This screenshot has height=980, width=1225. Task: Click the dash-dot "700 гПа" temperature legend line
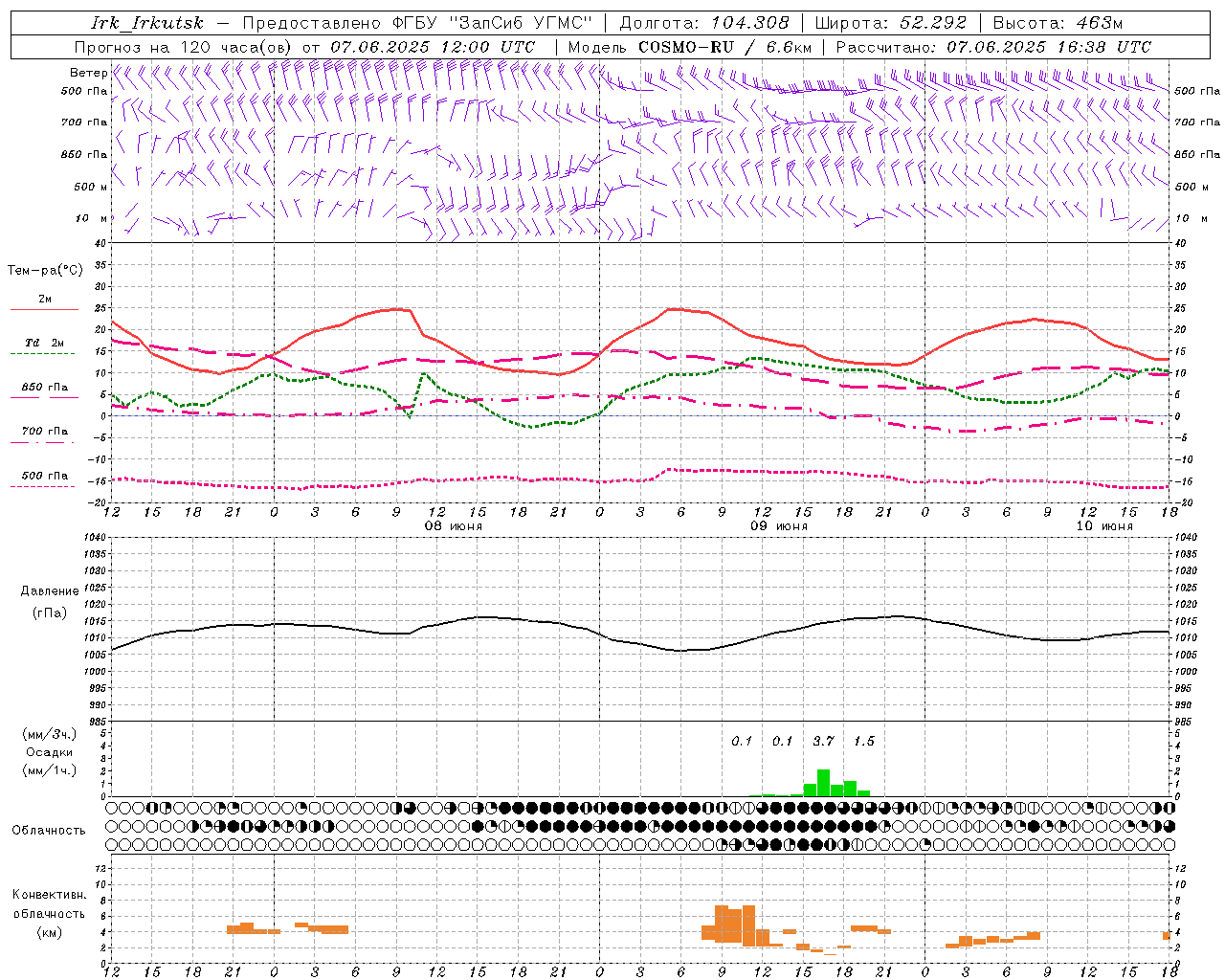tap(44, 442)
